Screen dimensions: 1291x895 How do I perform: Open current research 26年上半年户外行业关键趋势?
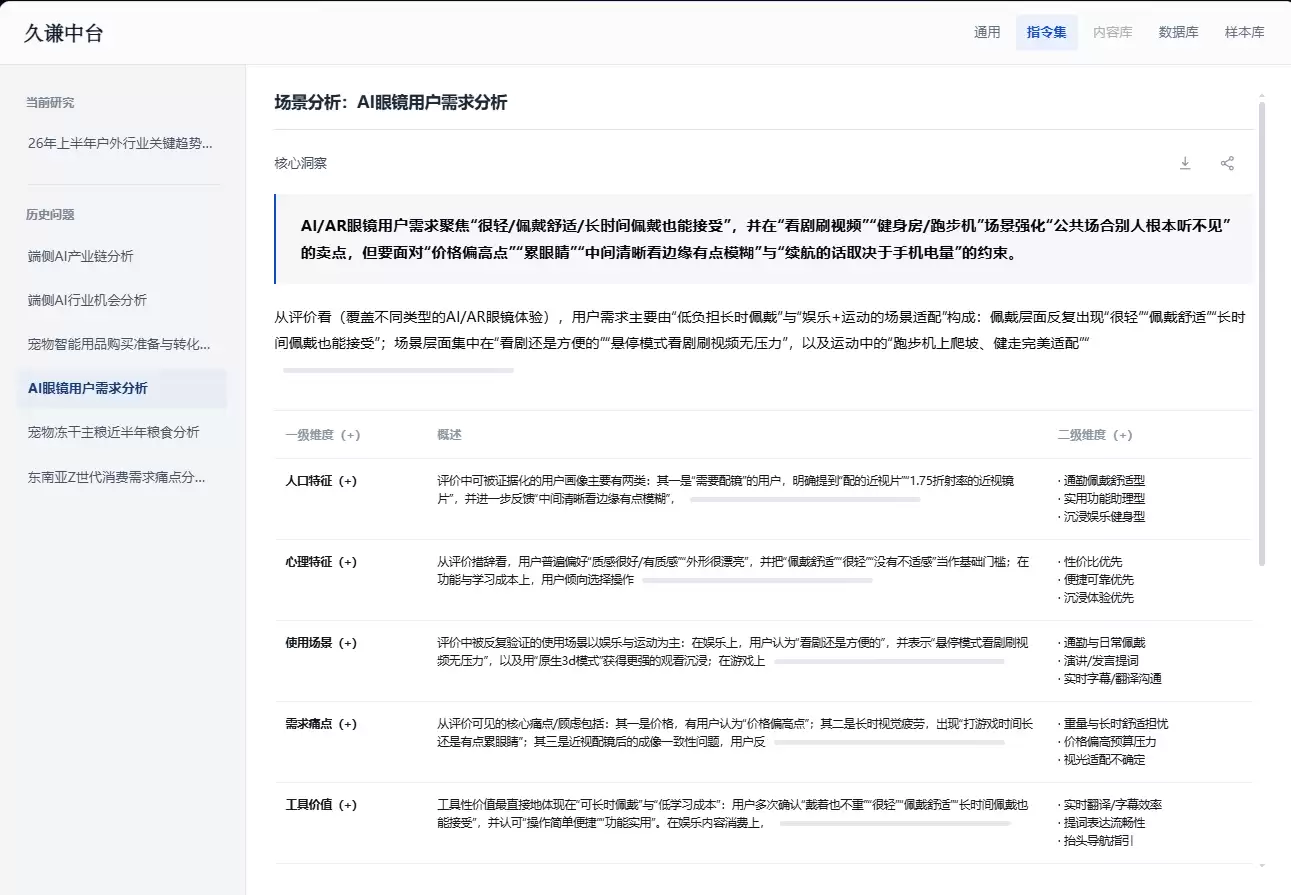tap(121, 143)
